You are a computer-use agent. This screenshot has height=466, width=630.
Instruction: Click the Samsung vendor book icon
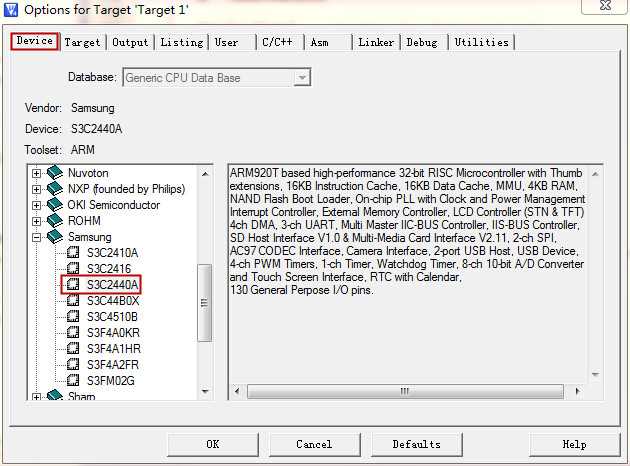pos(55,237)
